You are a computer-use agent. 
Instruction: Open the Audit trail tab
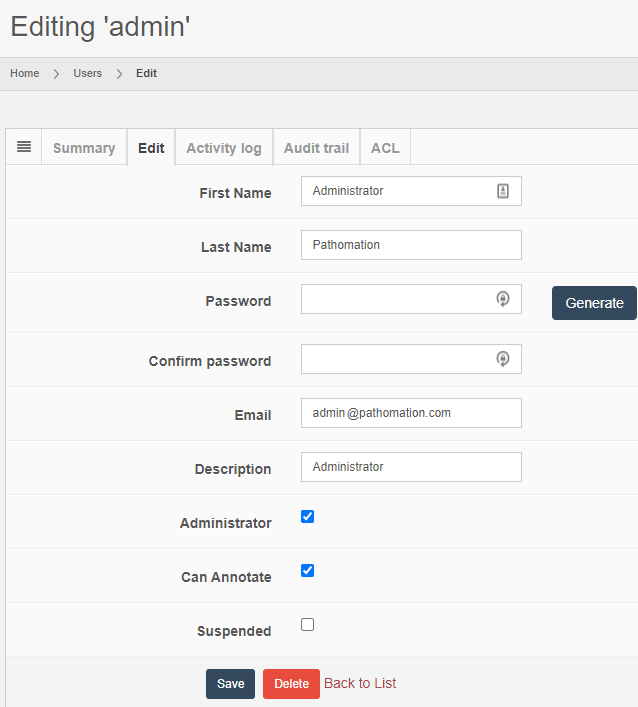[x=316, y=148]
